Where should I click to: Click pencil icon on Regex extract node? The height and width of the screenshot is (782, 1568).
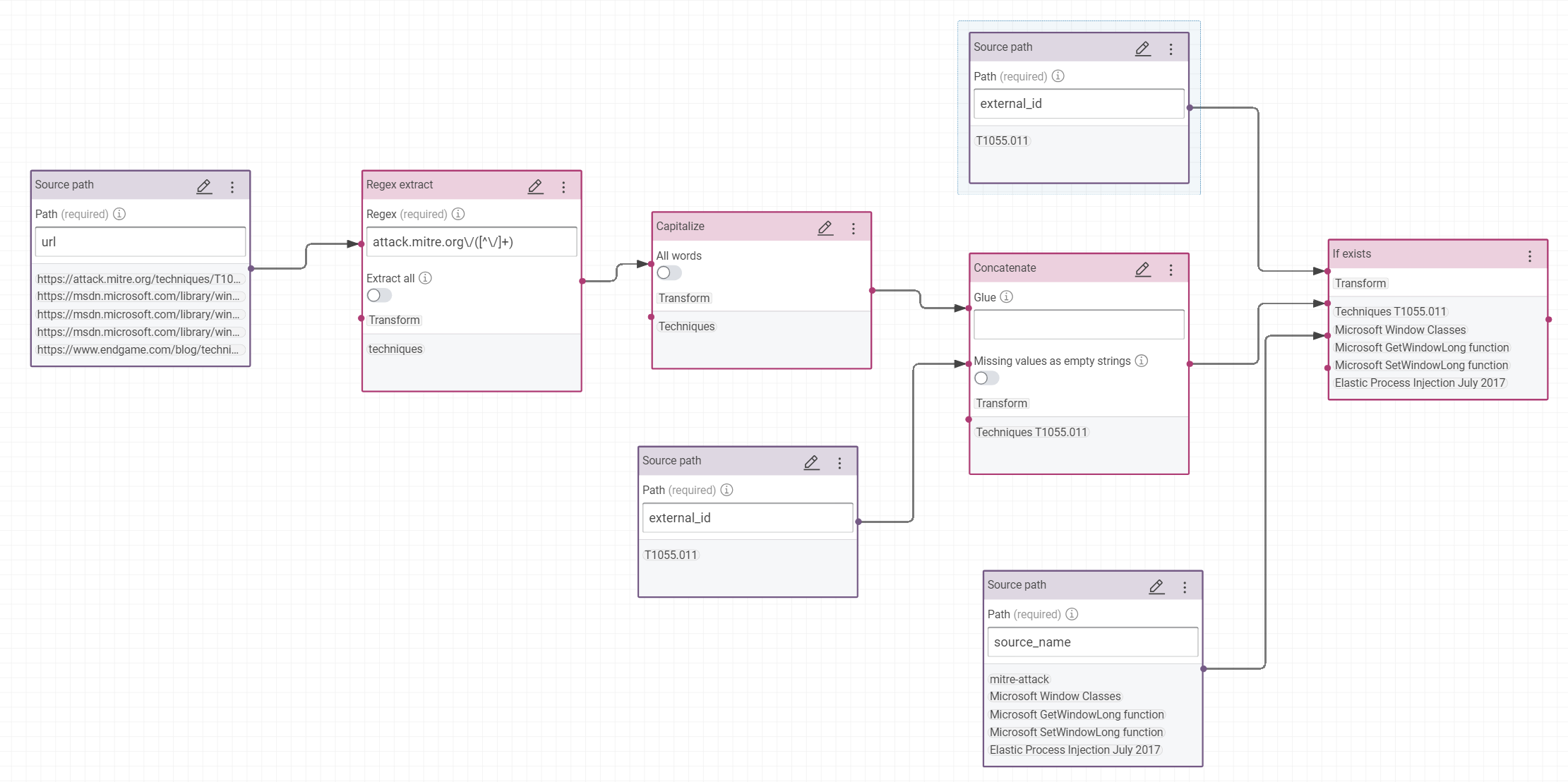point(535,186)
